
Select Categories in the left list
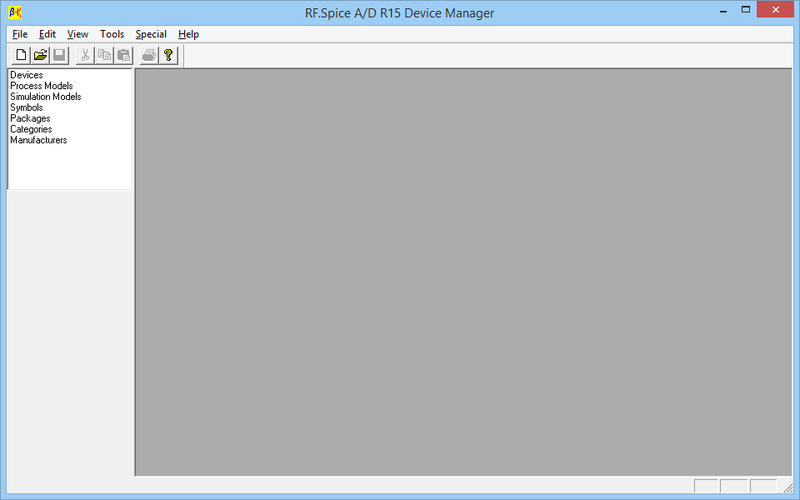(31, 129)
